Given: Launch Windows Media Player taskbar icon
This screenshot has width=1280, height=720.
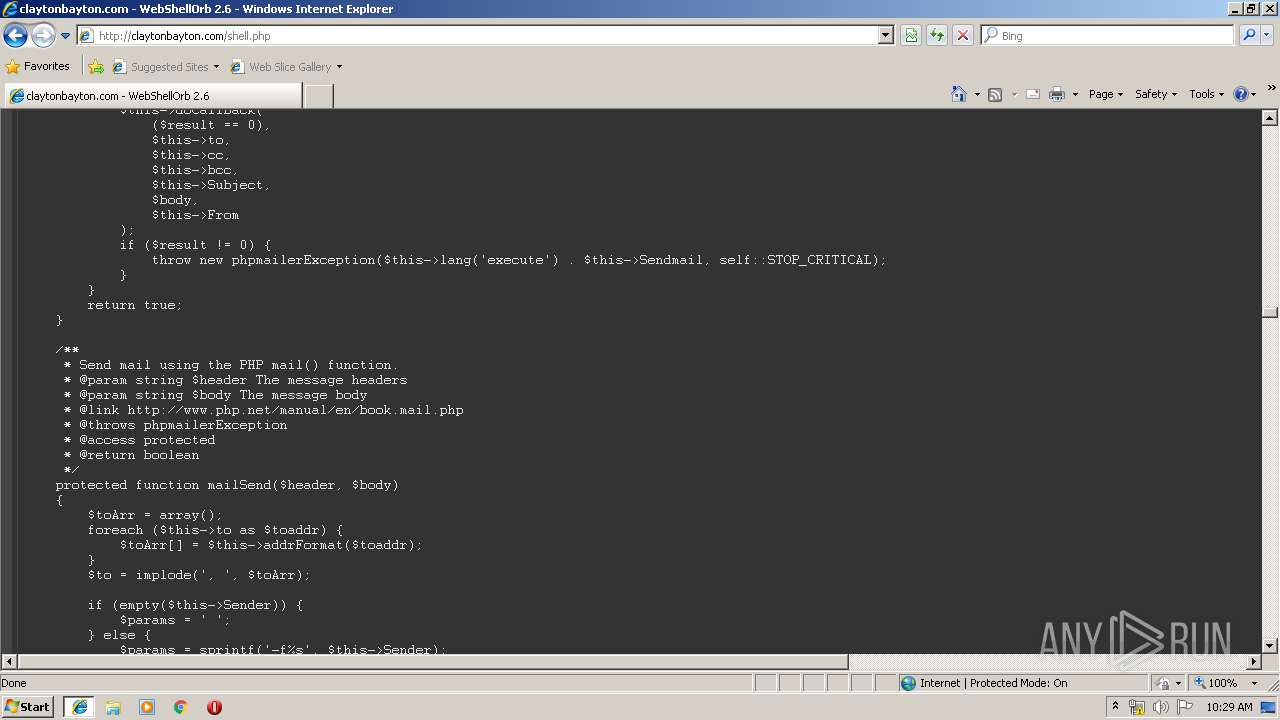Looking at the screenshot, I should pos(147,707).
